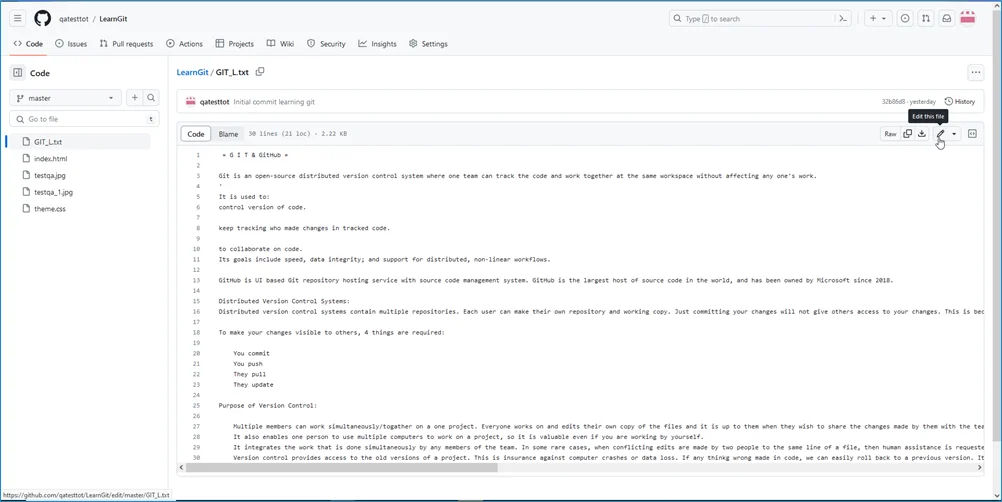
Task: Open the symbols panel icon
Action: (972, 133)
